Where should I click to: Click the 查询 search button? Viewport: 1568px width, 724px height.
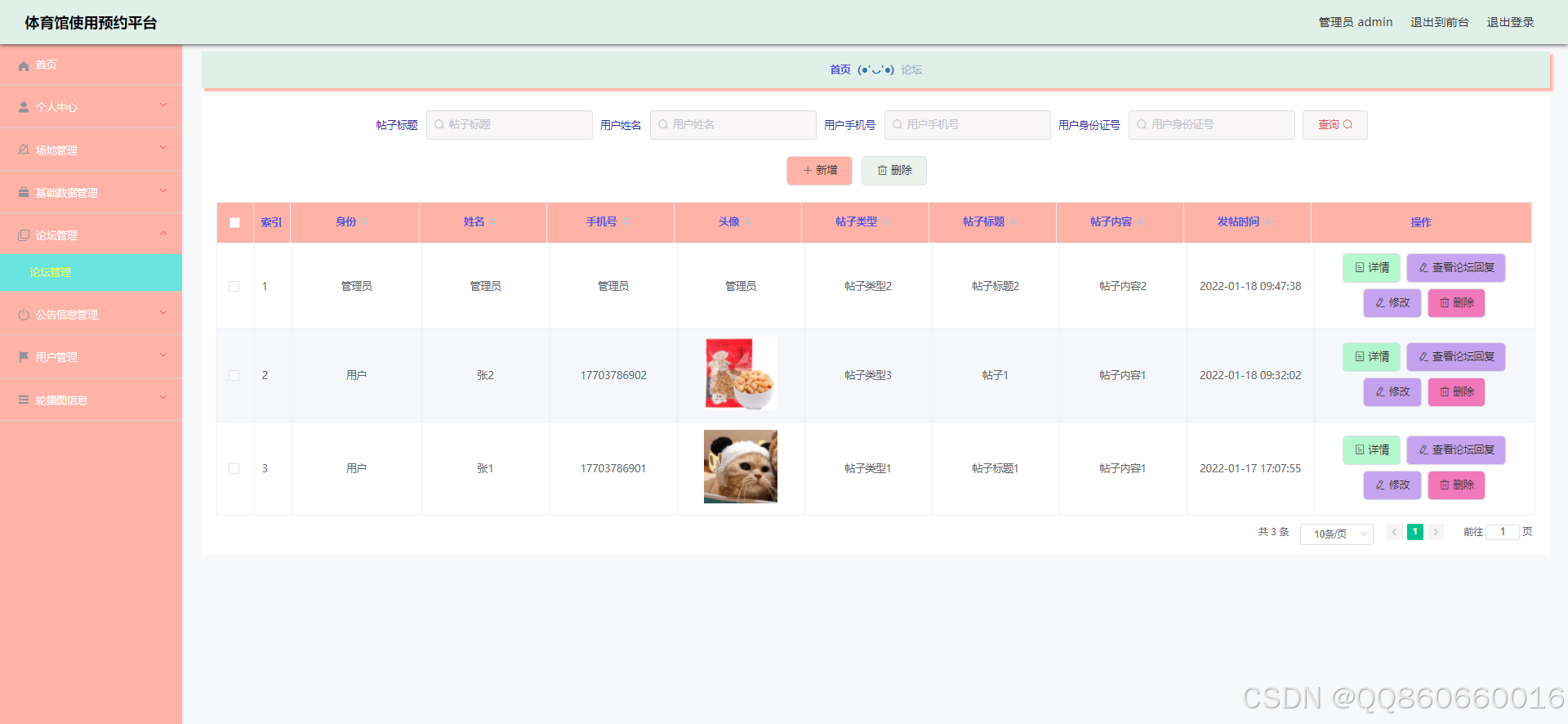pyautogui.click(x=1335, y=125)
